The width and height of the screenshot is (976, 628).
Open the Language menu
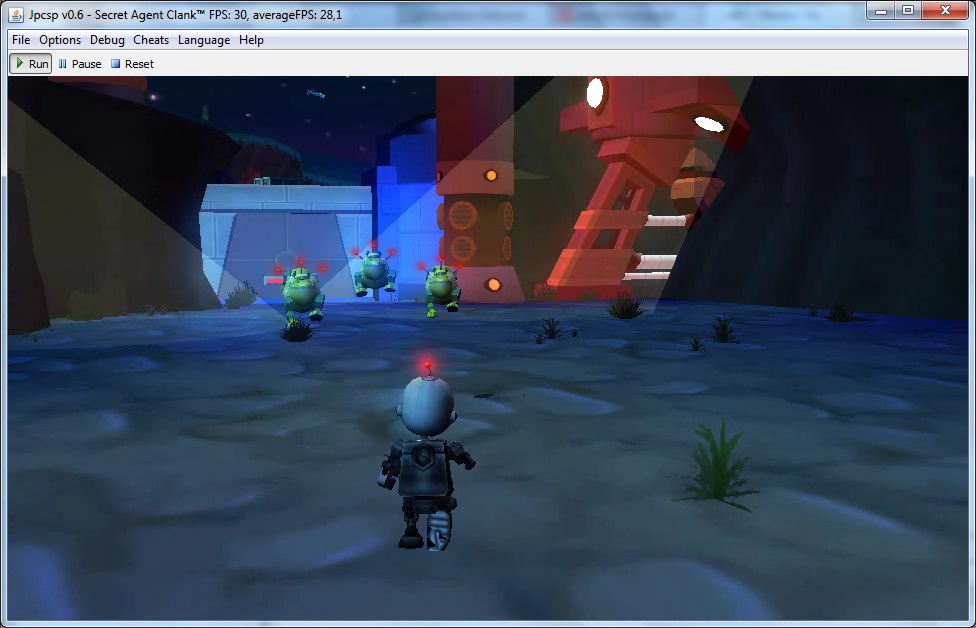point(204,40)
